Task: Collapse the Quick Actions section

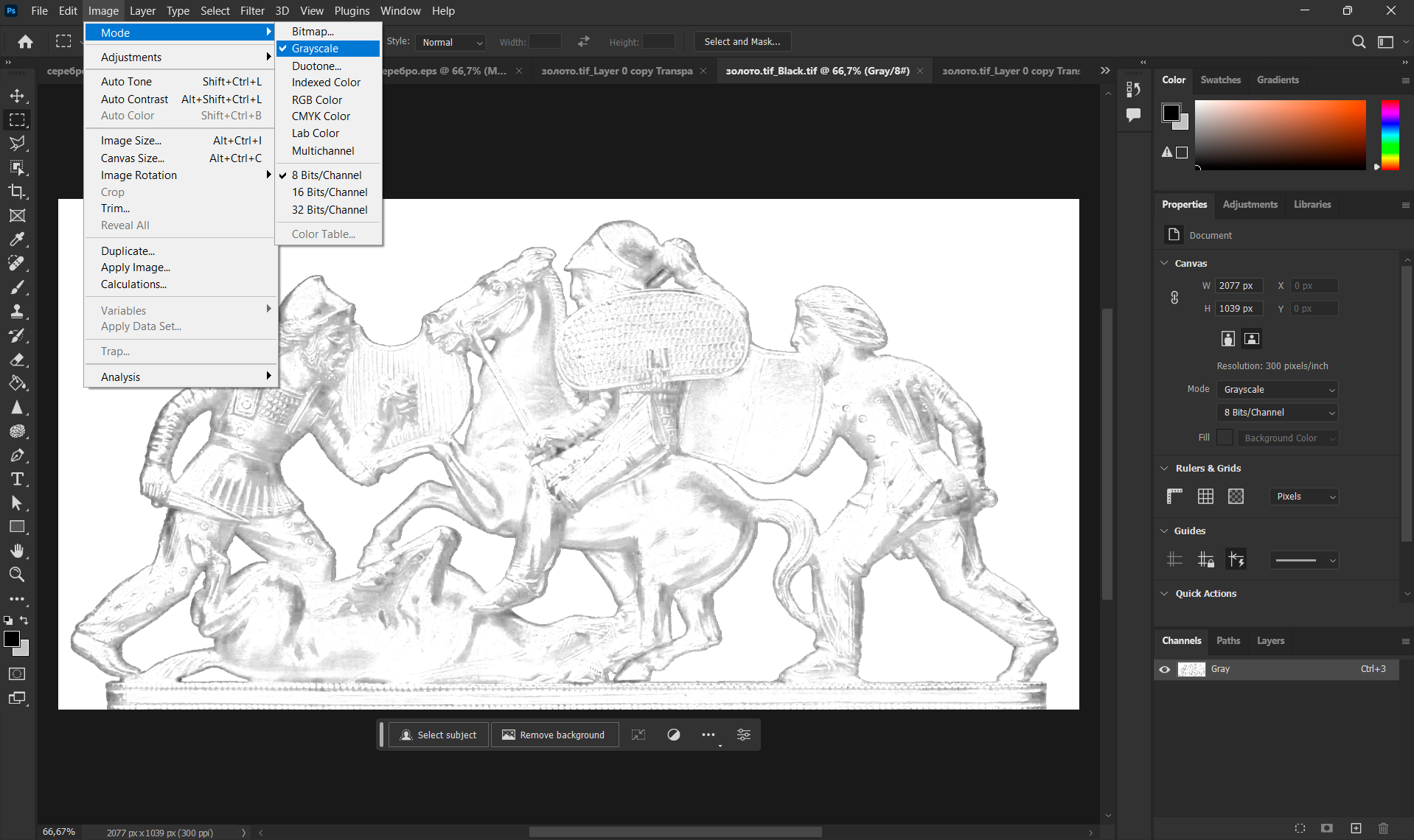Action: [1164, 593]
